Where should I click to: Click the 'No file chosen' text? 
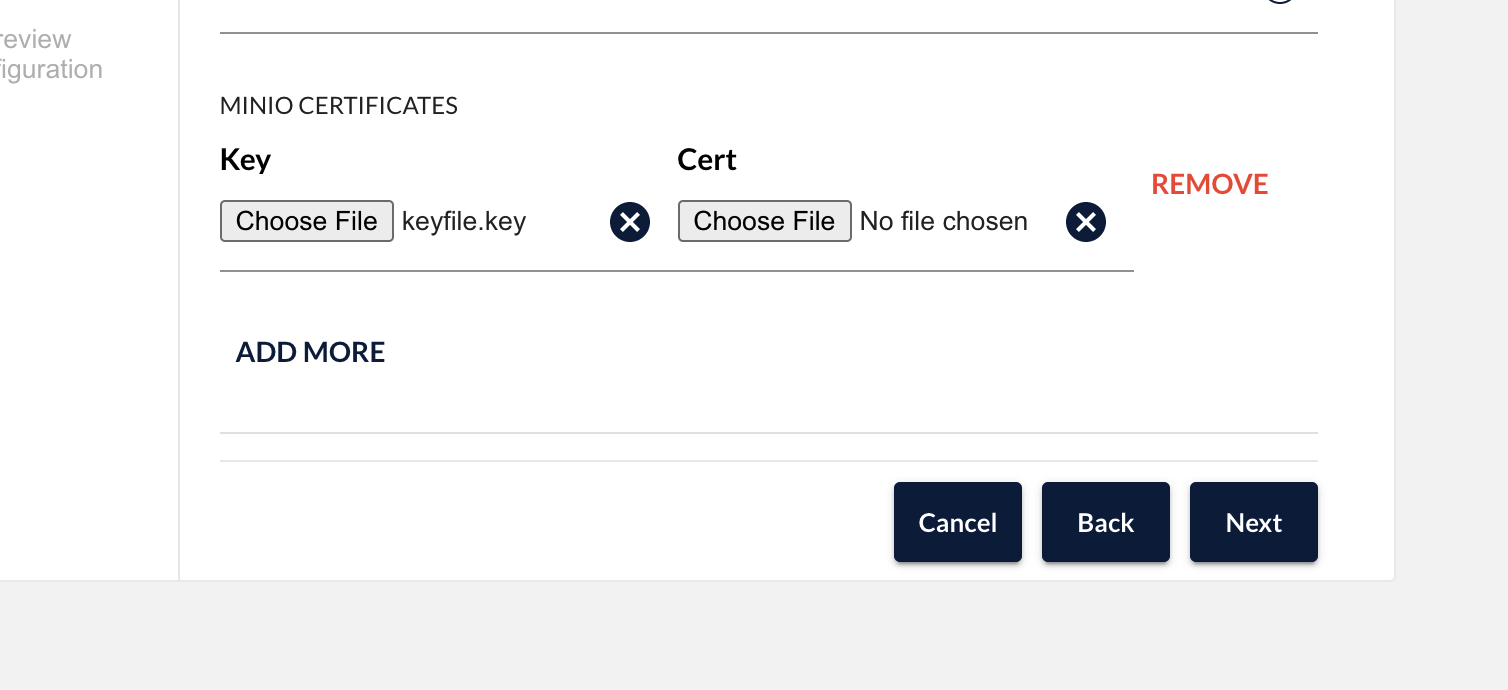944,221
